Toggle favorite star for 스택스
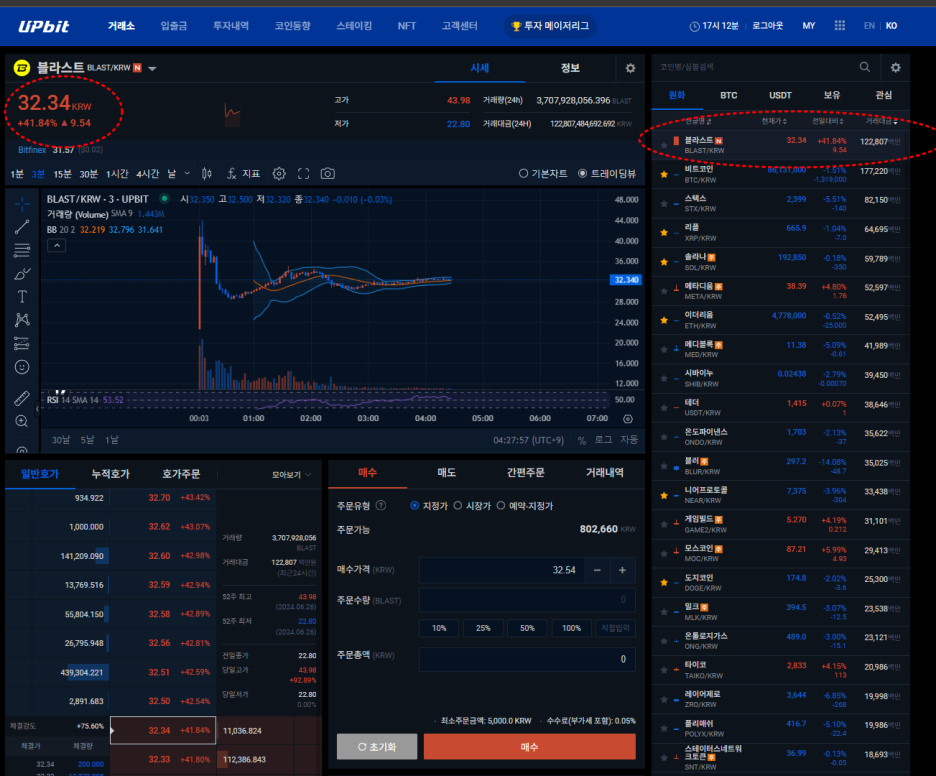 pos(664,204)
